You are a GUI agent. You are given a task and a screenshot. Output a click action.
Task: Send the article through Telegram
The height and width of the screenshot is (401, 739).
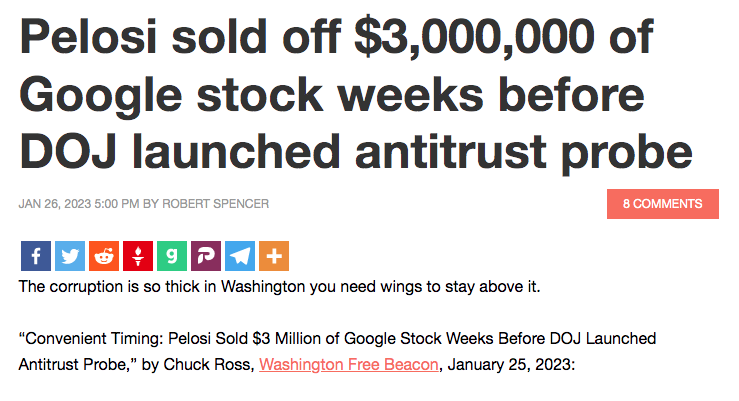(240, 256)
